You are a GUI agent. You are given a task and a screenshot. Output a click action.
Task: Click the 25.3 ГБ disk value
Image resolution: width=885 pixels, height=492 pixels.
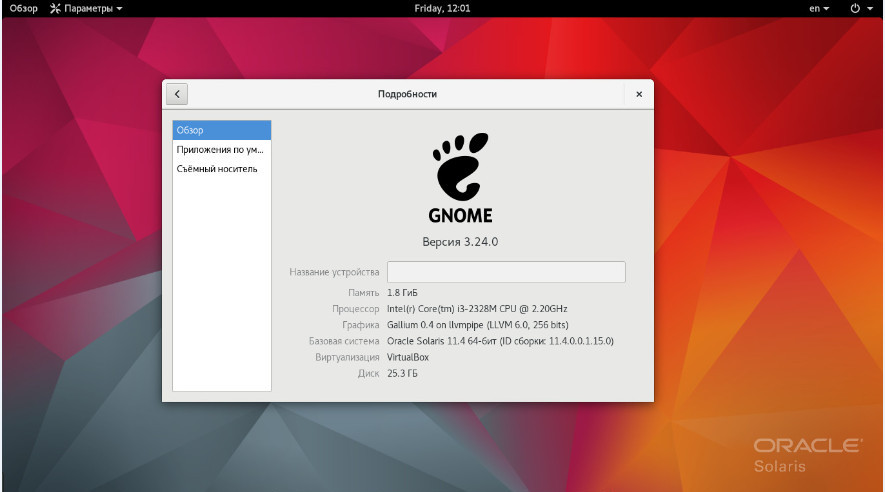(402, 374)
